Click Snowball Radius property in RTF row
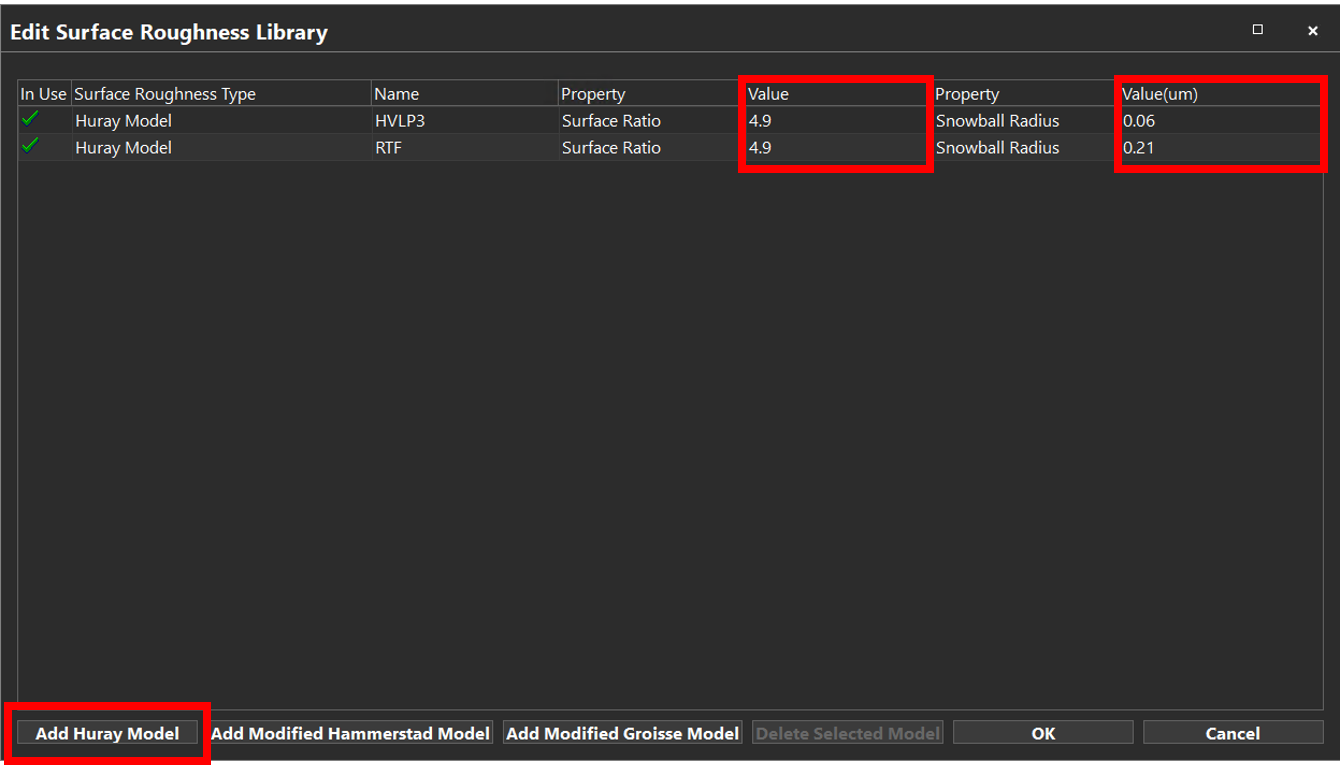 (x=1026, y=148)
